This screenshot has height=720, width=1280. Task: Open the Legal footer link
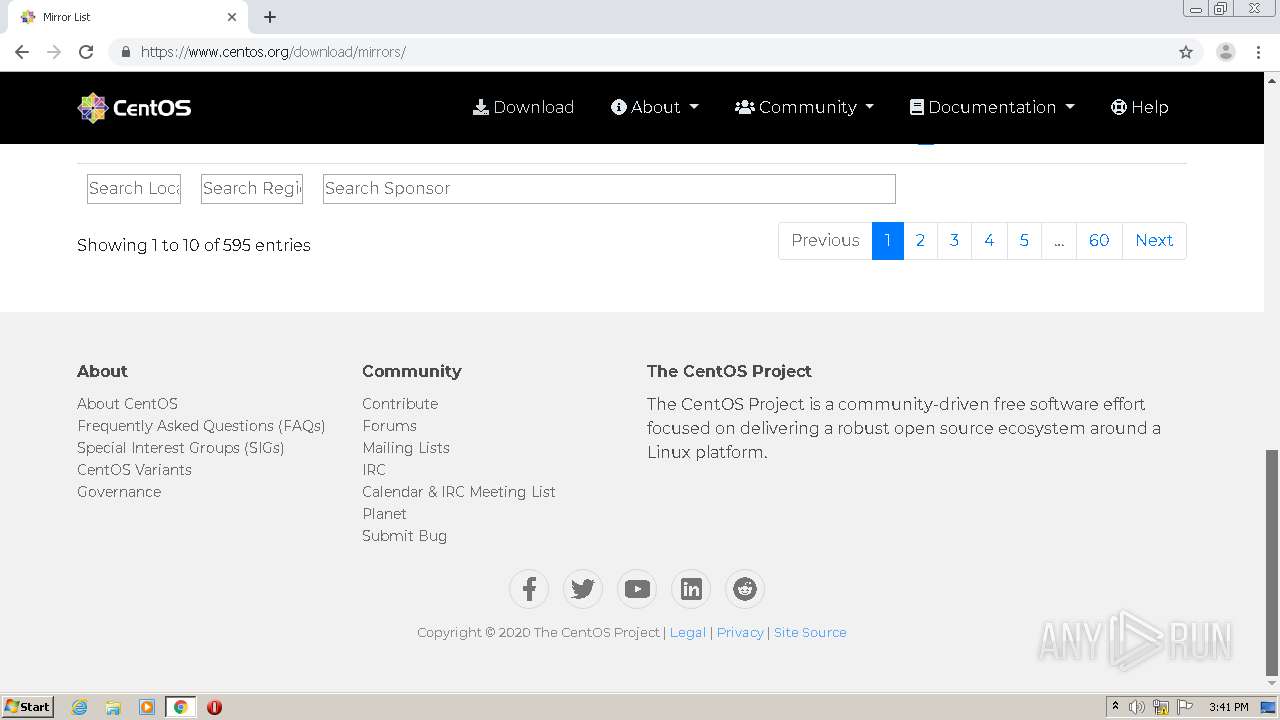(x=688, y=632)
